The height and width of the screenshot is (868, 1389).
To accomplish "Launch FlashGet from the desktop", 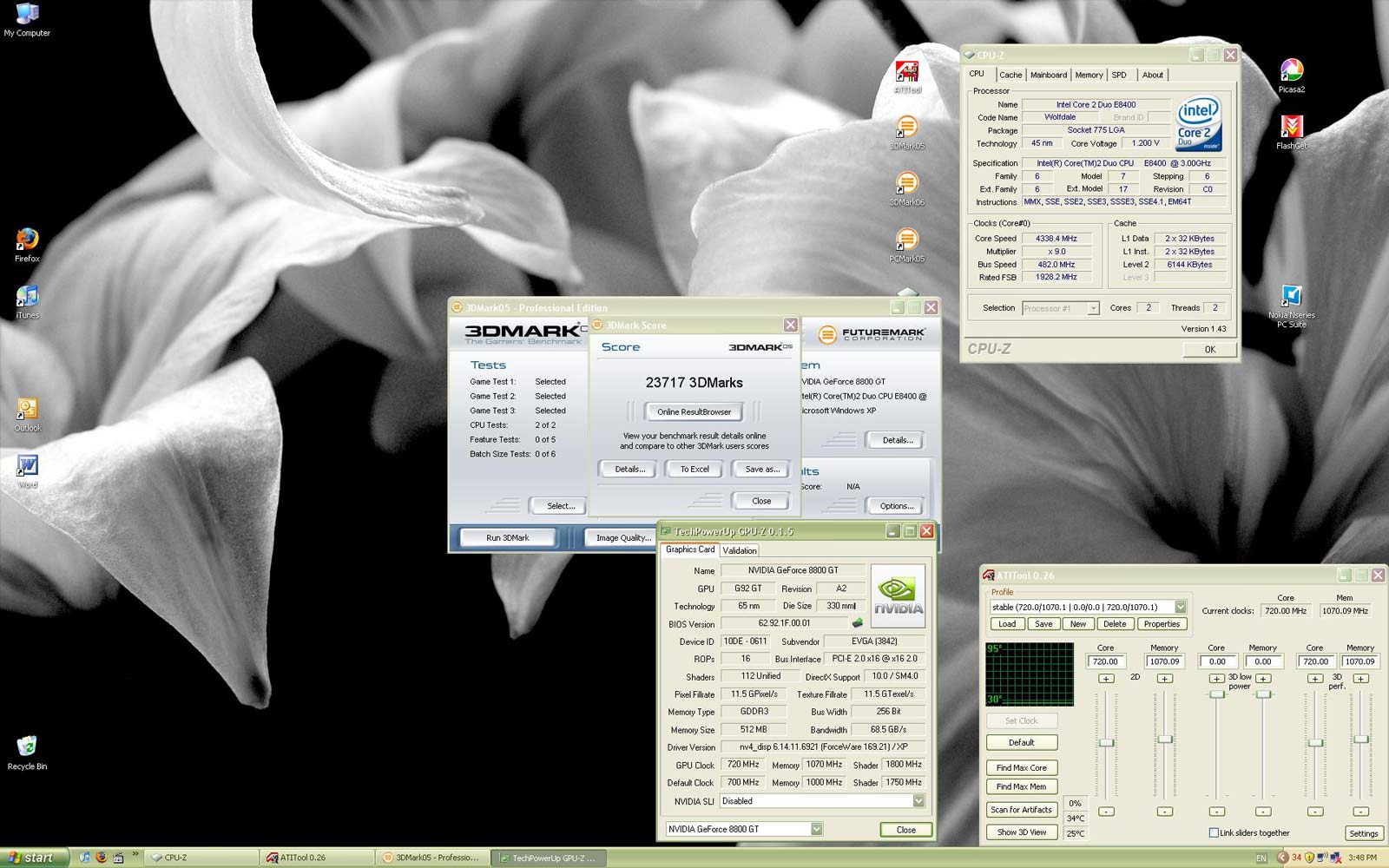I will [x=1291, y=132].
